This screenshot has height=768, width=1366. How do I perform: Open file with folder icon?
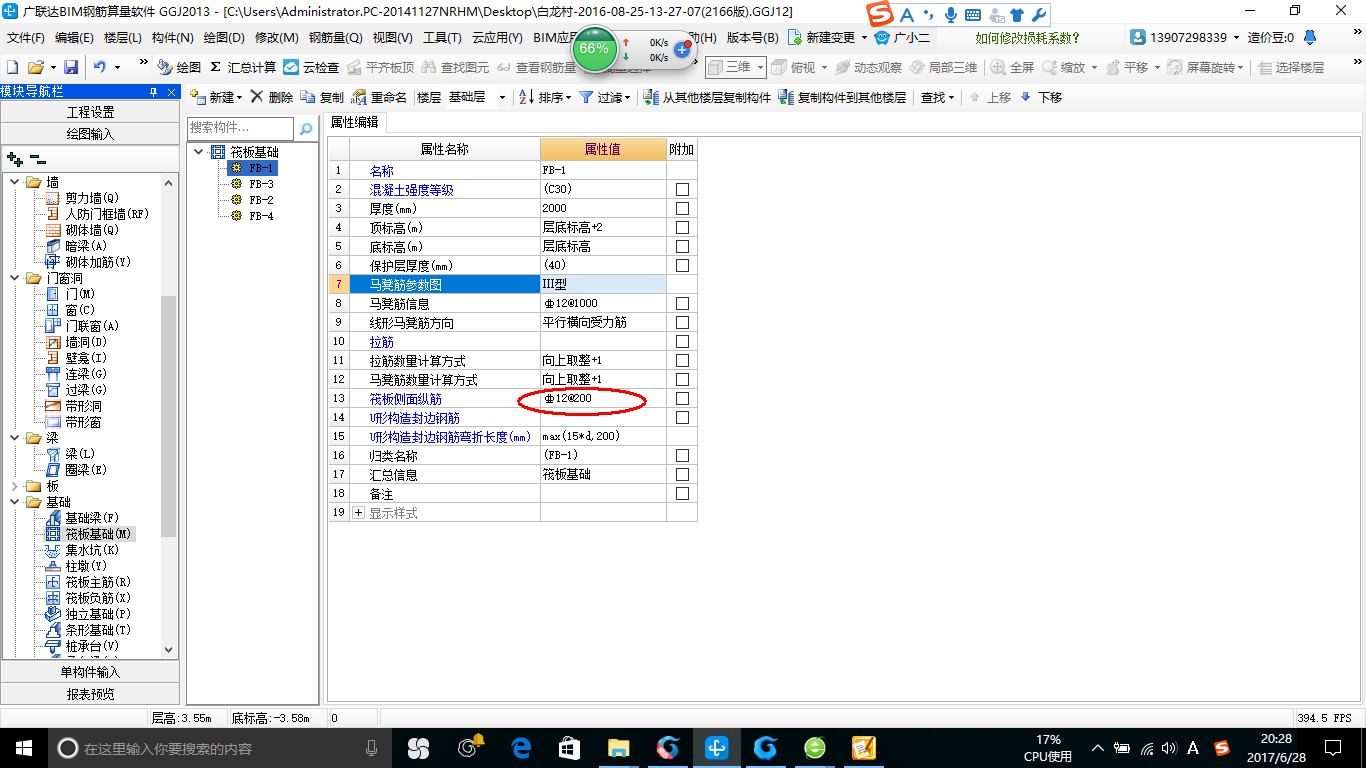point(35,67)
